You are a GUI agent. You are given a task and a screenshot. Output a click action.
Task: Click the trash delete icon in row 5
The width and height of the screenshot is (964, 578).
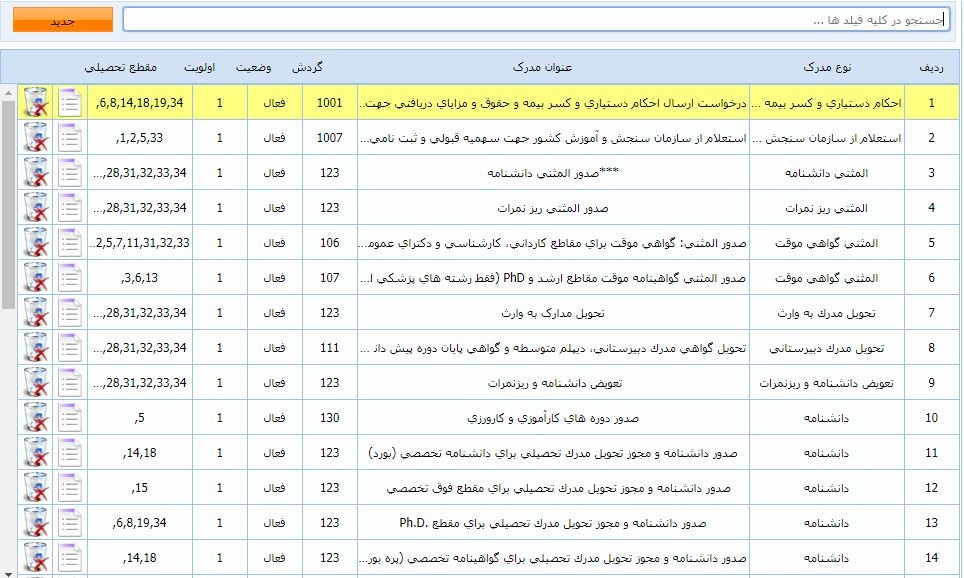click(36, 243)
